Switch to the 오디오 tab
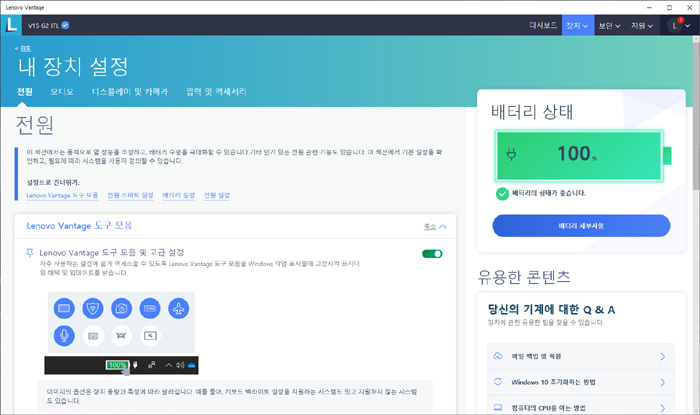 (62, 91)
